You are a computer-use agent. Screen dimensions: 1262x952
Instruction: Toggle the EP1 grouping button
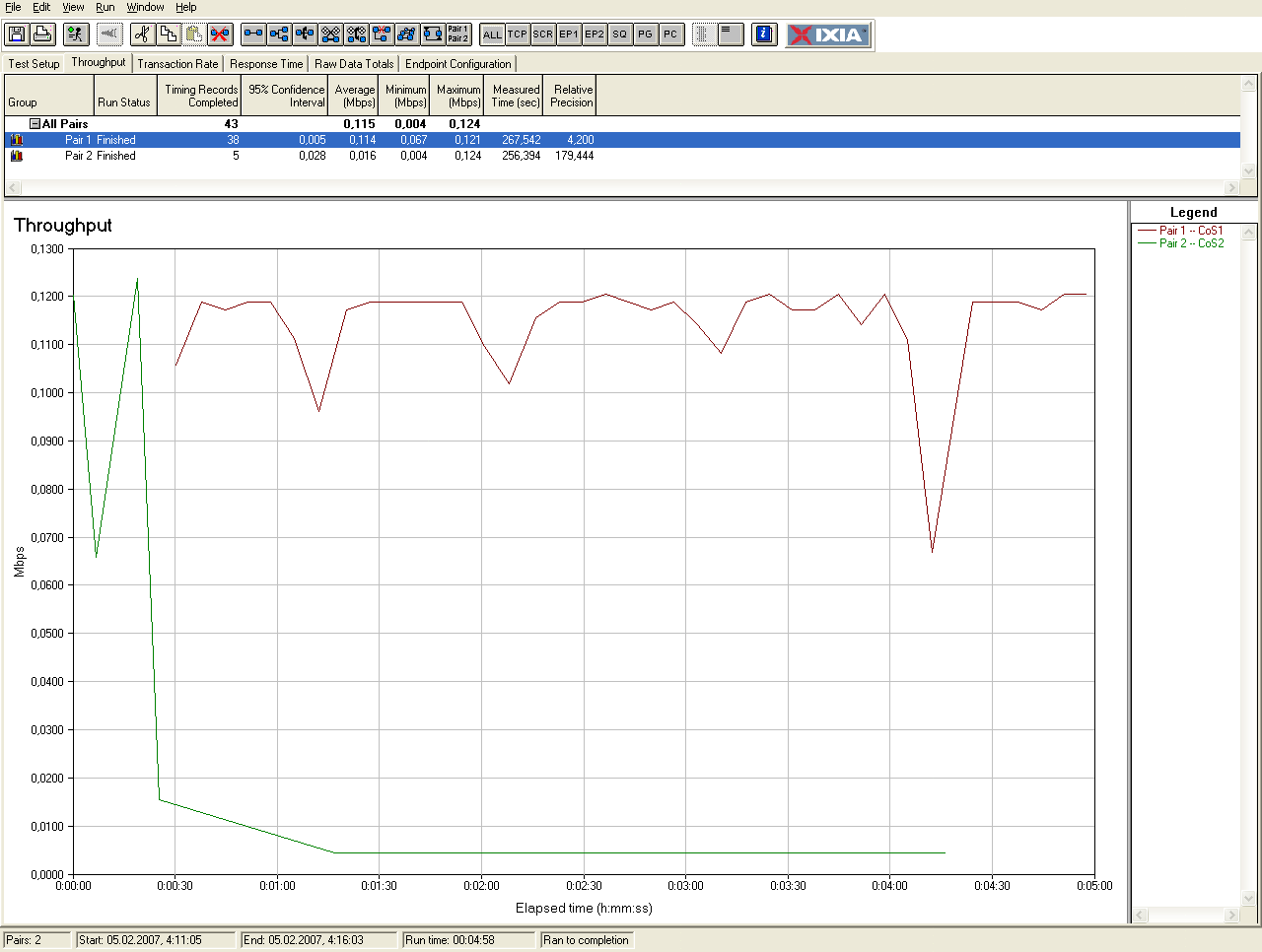[x=569, y=34]
